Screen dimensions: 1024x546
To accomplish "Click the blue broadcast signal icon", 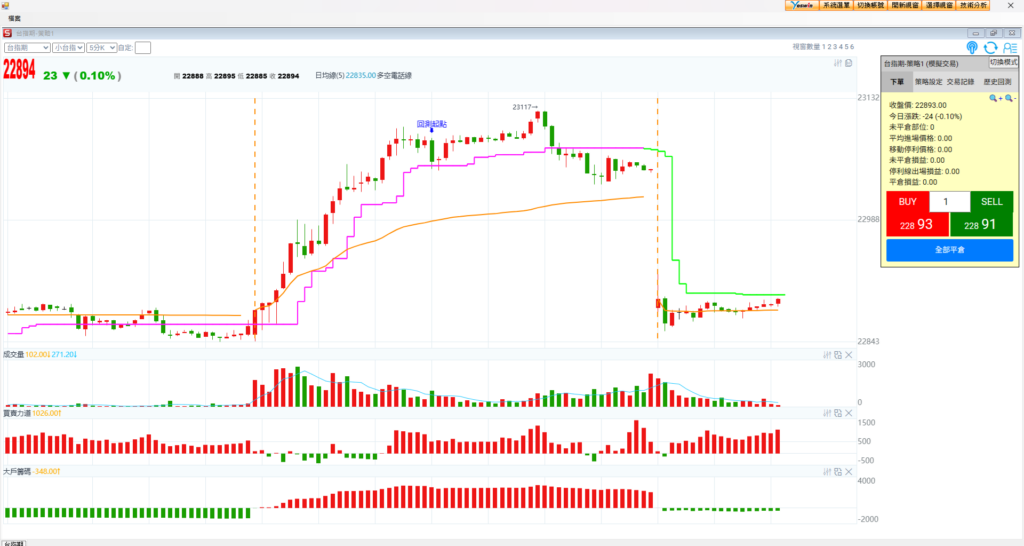I will coord(972,48).
